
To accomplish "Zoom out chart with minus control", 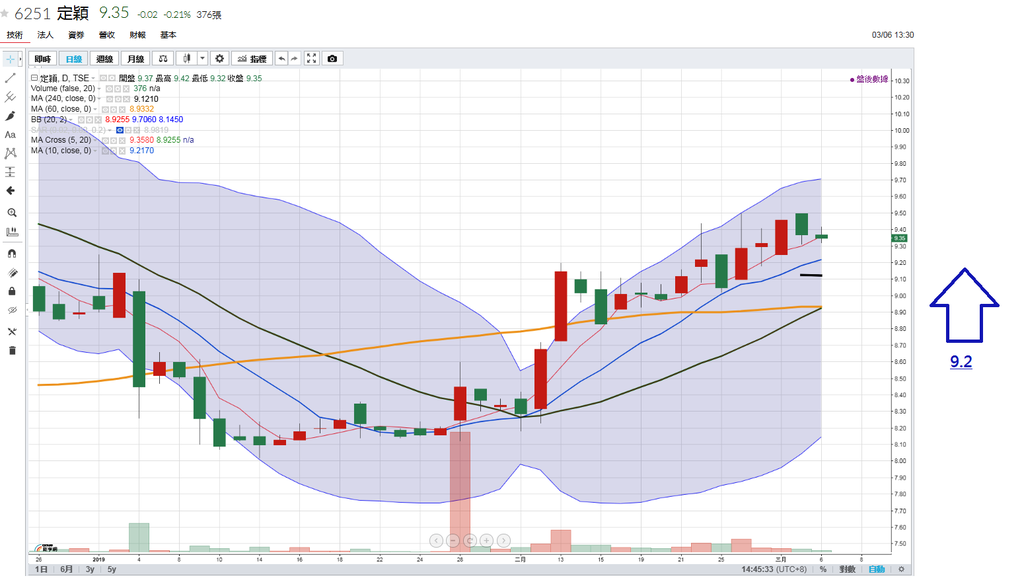I will tap(453, 540).
